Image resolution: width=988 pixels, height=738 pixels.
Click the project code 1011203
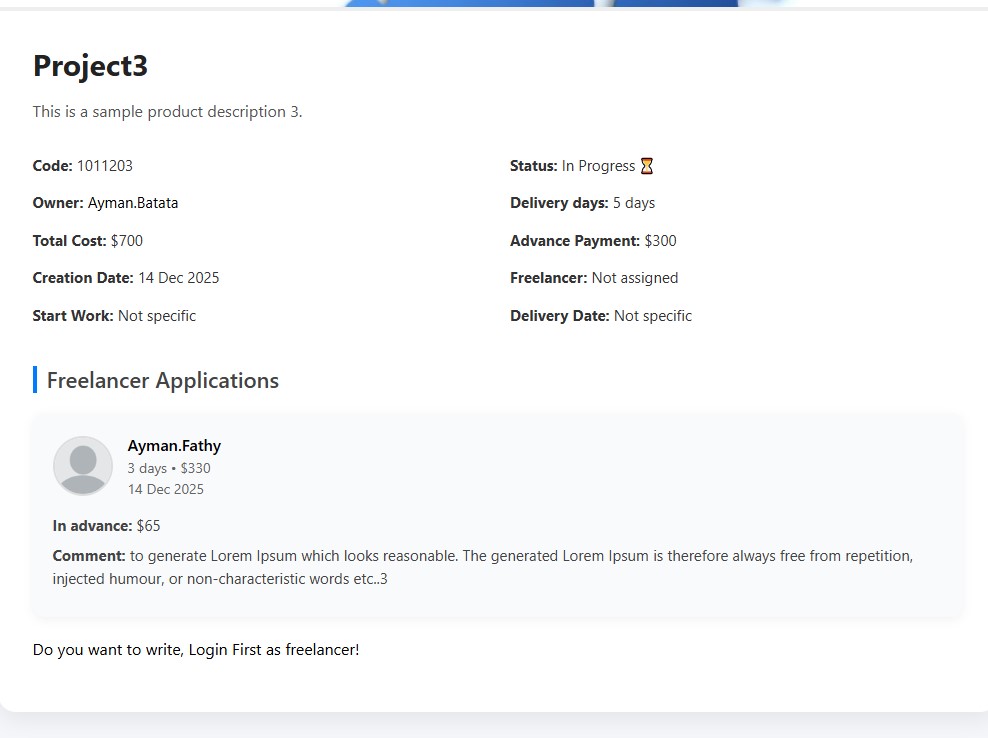click(x=105, y=166)
